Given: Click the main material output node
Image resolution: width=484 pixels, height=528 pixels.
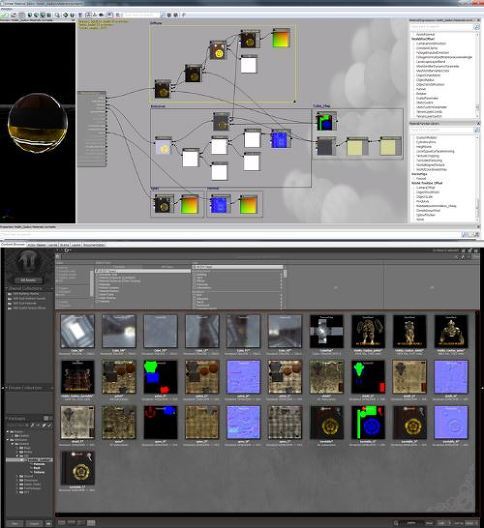Looking at the screenshot, I should click(92, 129).
